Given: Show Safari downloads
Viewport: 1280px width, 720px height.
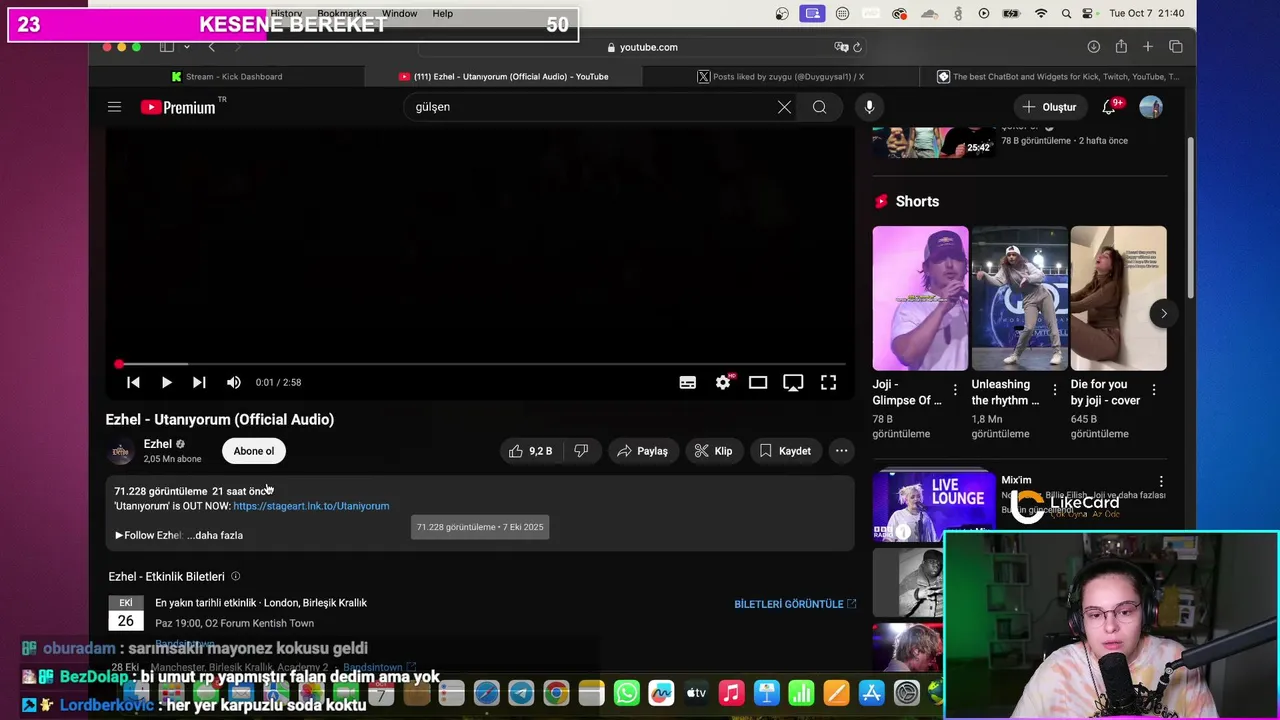Looking at the screenshot, I should pyautogui.click(x=1093, y=47).
